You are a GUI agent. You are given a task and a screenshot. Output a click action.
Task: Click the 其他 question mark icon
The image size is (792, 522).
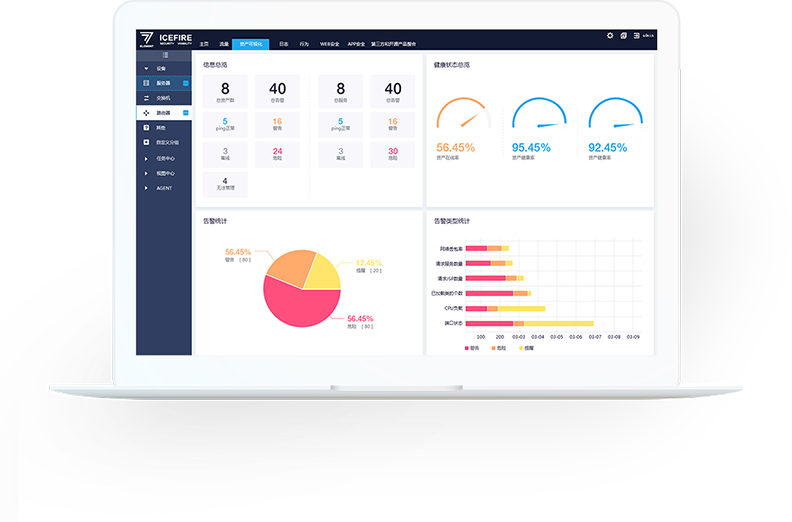(146, 128)
